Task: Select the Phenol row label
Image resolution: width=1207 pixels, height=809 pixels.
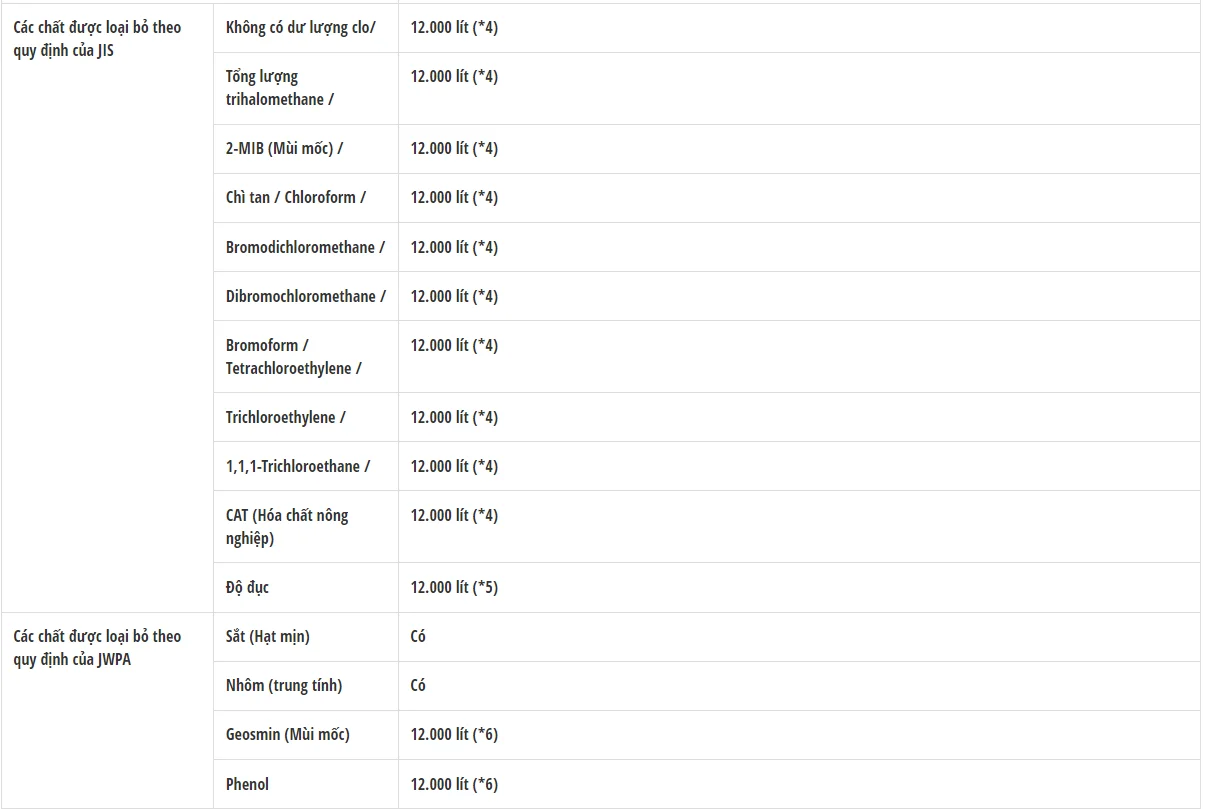Action: pos(247,785)
